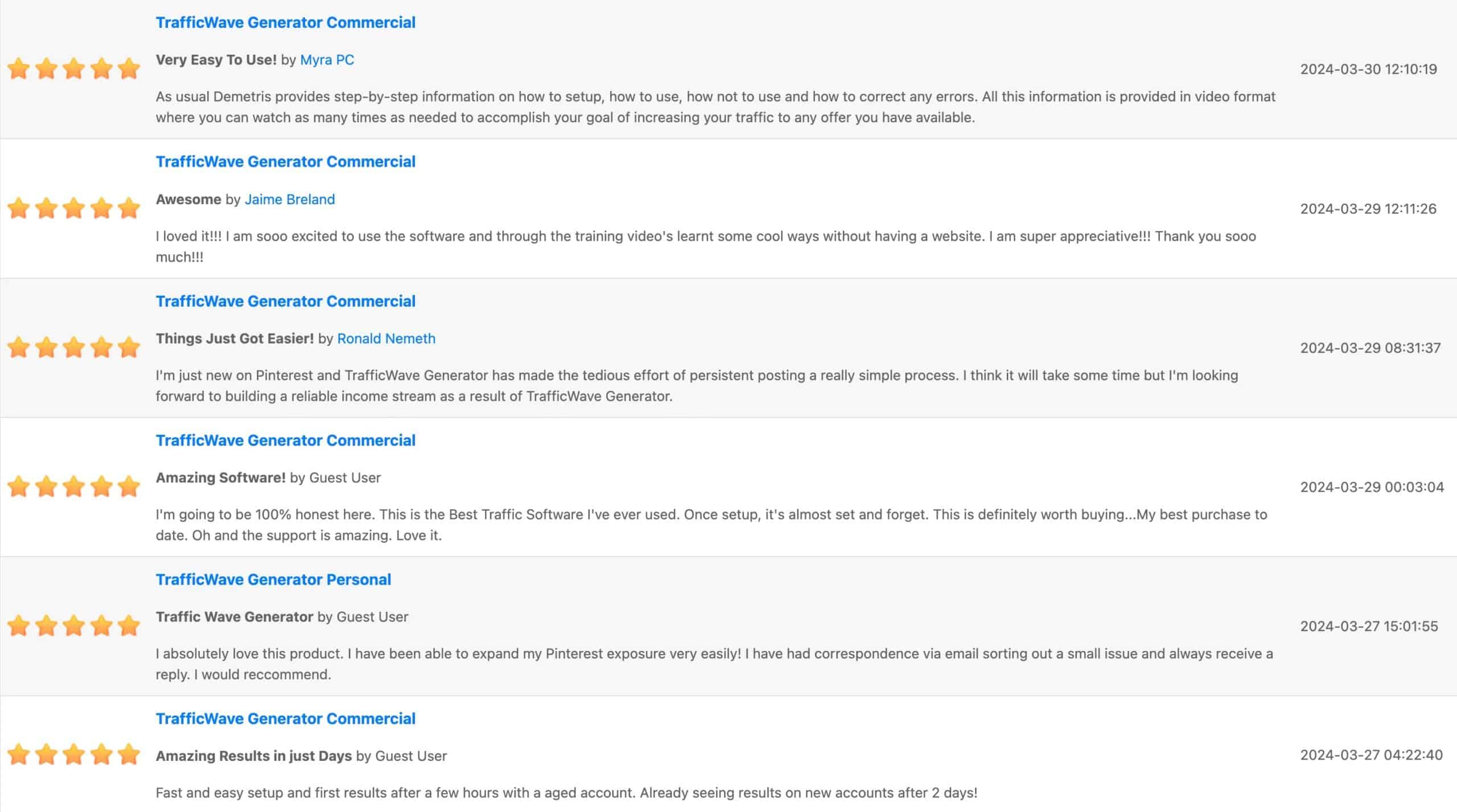Viewport: 1457px width, 812px height.
Task: Click the 2024-03-27 15:01:55 timestamp
Action: pyautogui.click(x=1369, y=626)
